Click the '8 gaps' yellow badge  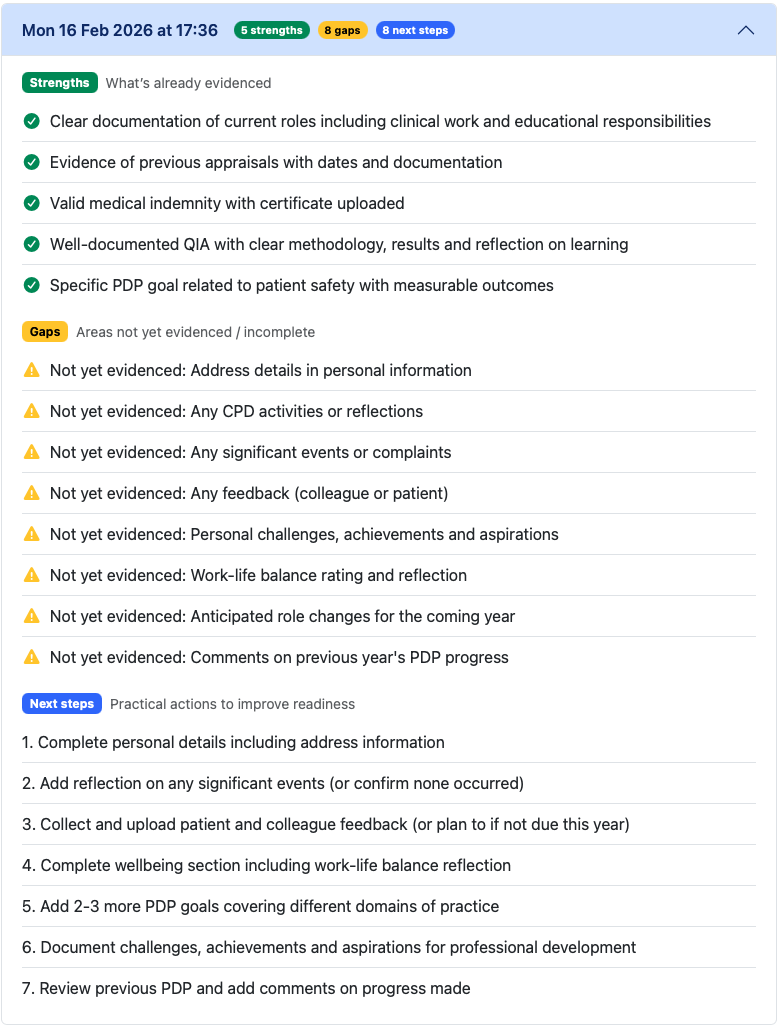(342, 30)
